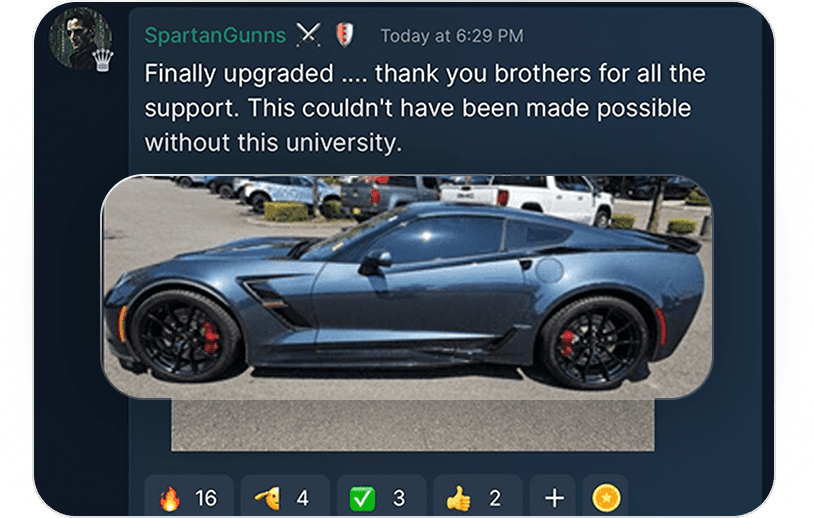The height and width of the screenshot is (518, 814).
Task: Click the word 'university' in the message
Action: click(344, 142)
